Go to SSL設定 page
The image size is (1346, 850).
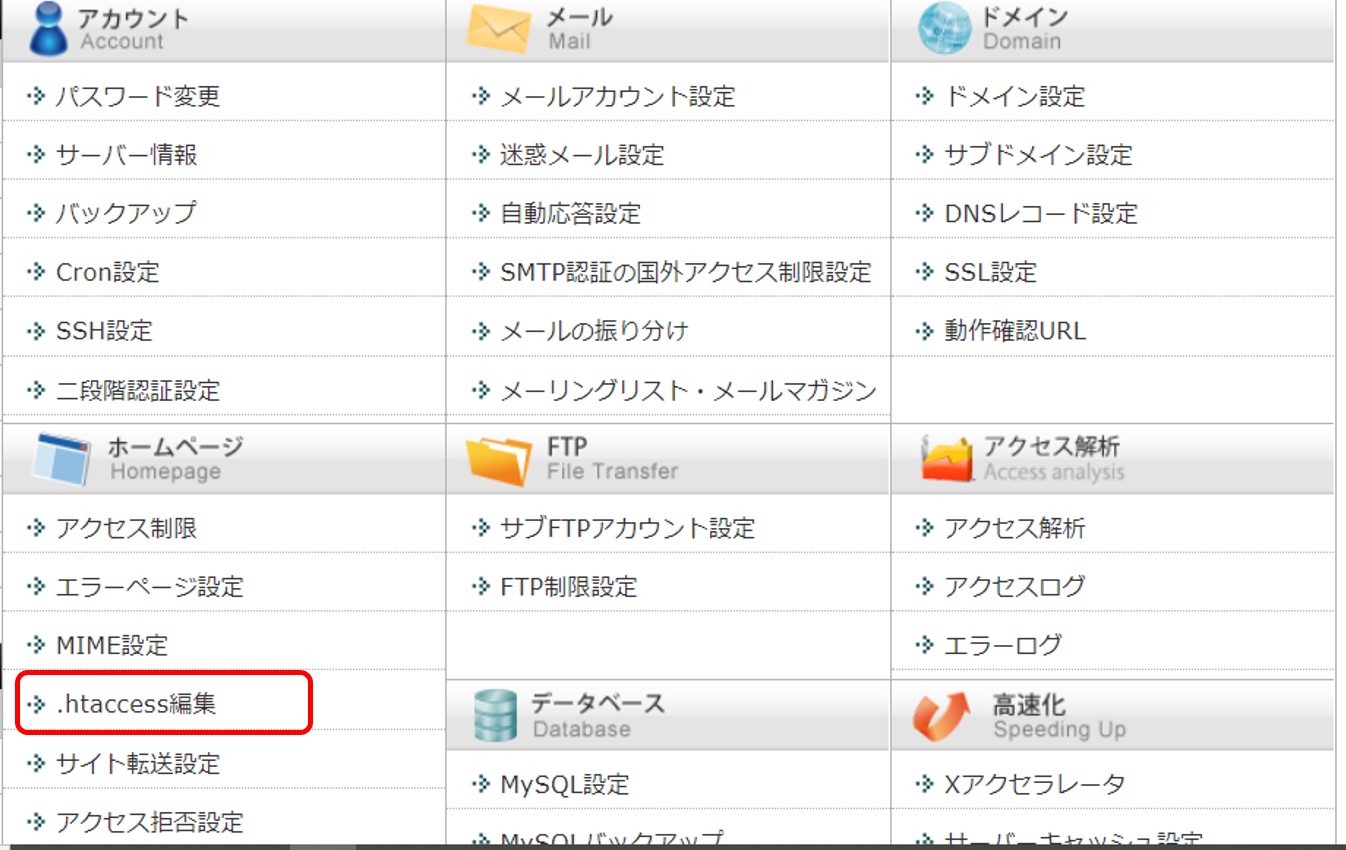(x=990, y=272)
